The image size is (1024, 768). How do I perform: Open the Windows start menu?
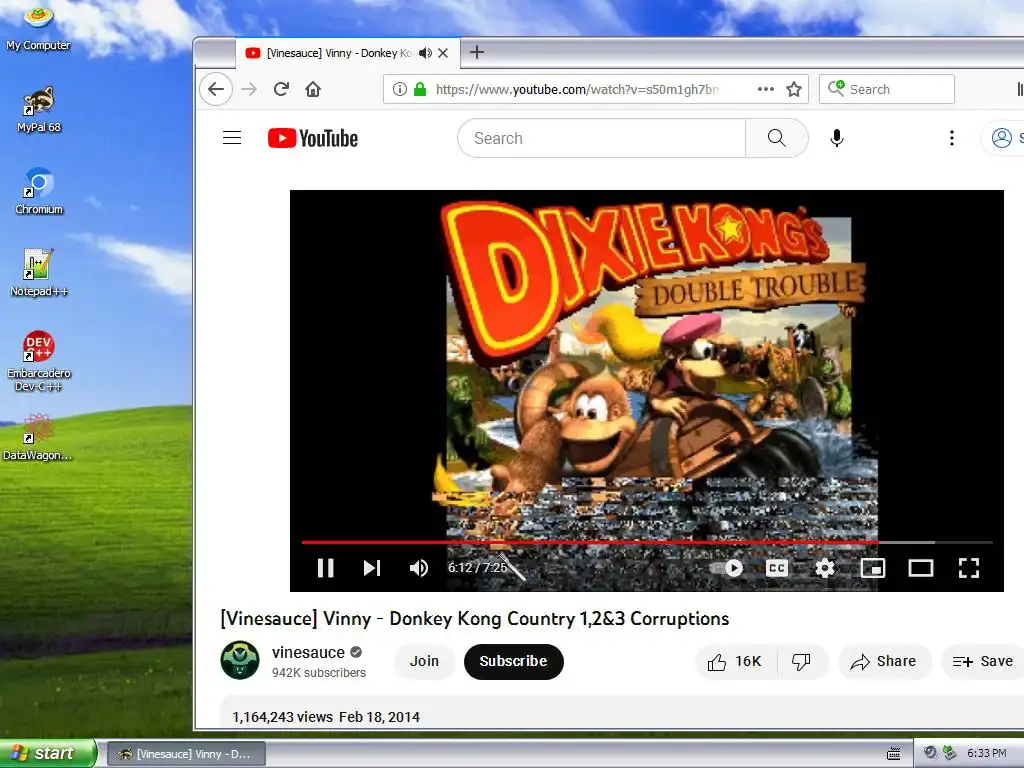(48, 753)
